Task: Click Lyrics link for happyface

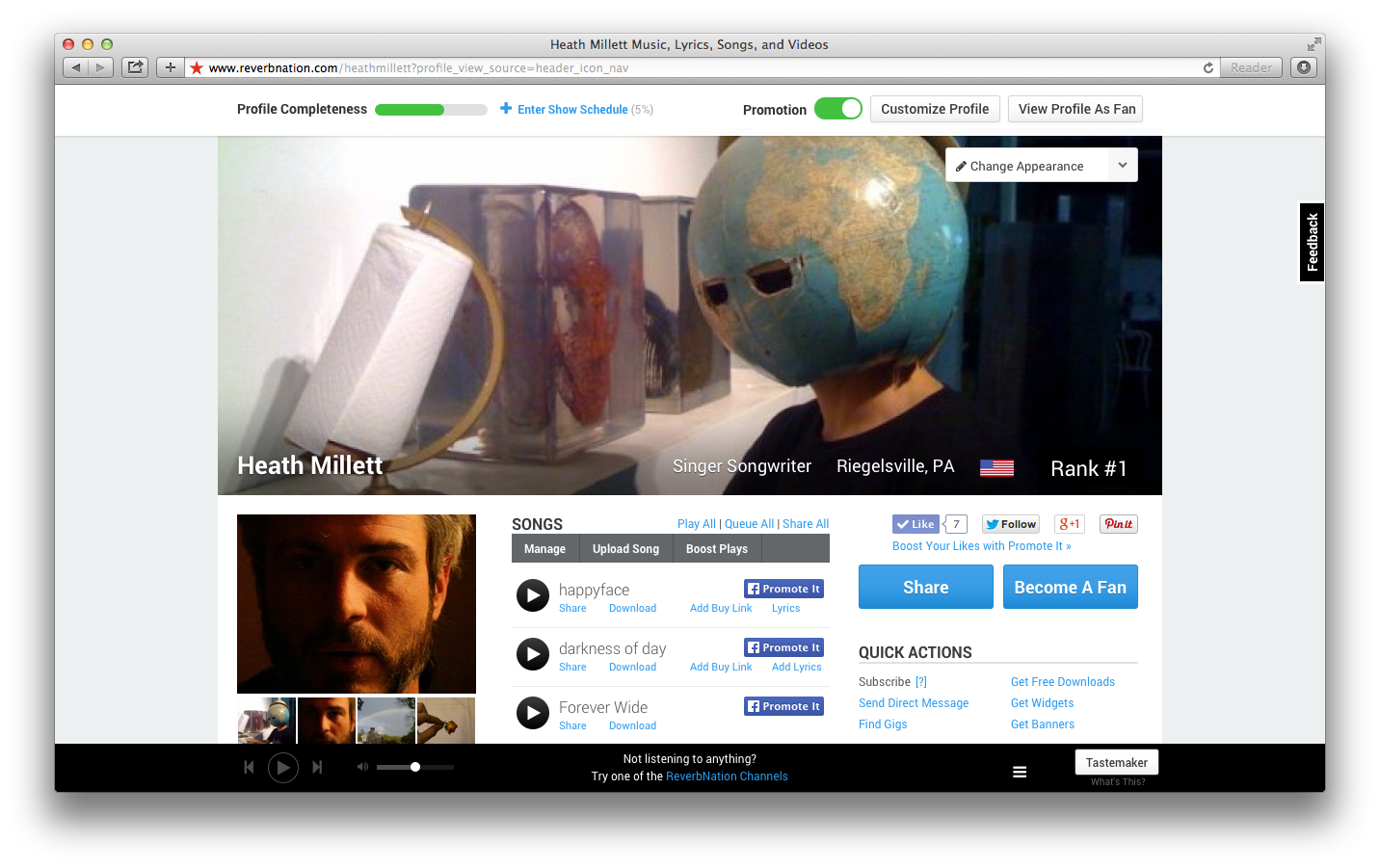Action: [x=785, y=608]
